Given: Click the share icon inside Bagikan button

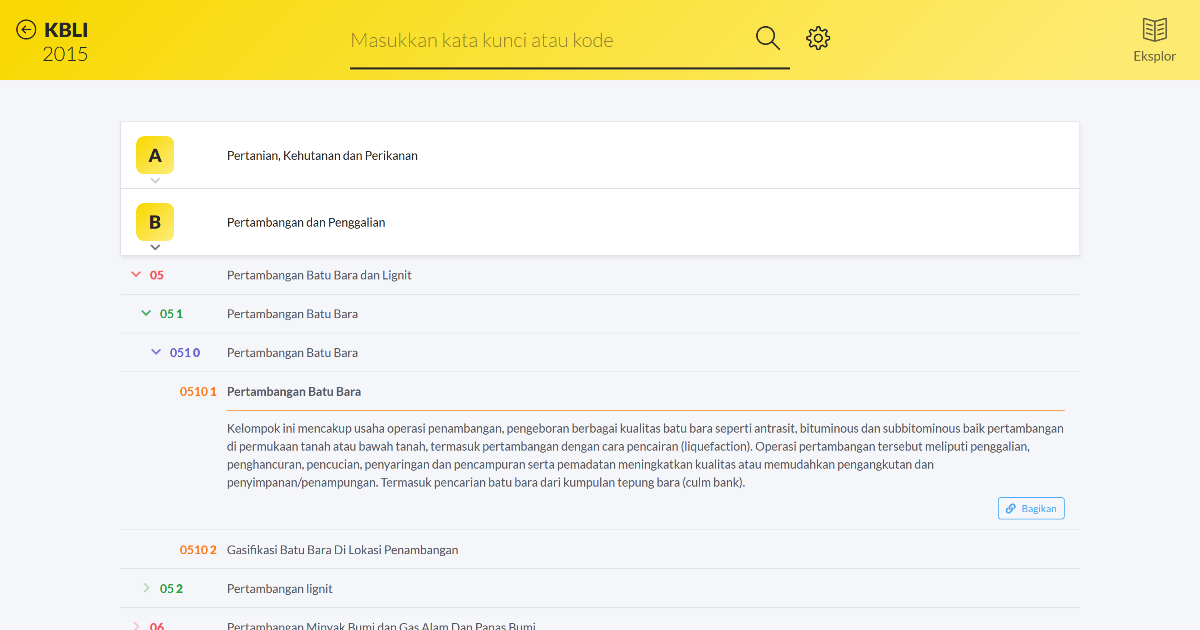Looking at the screenshot, I should coord(1012,508).
